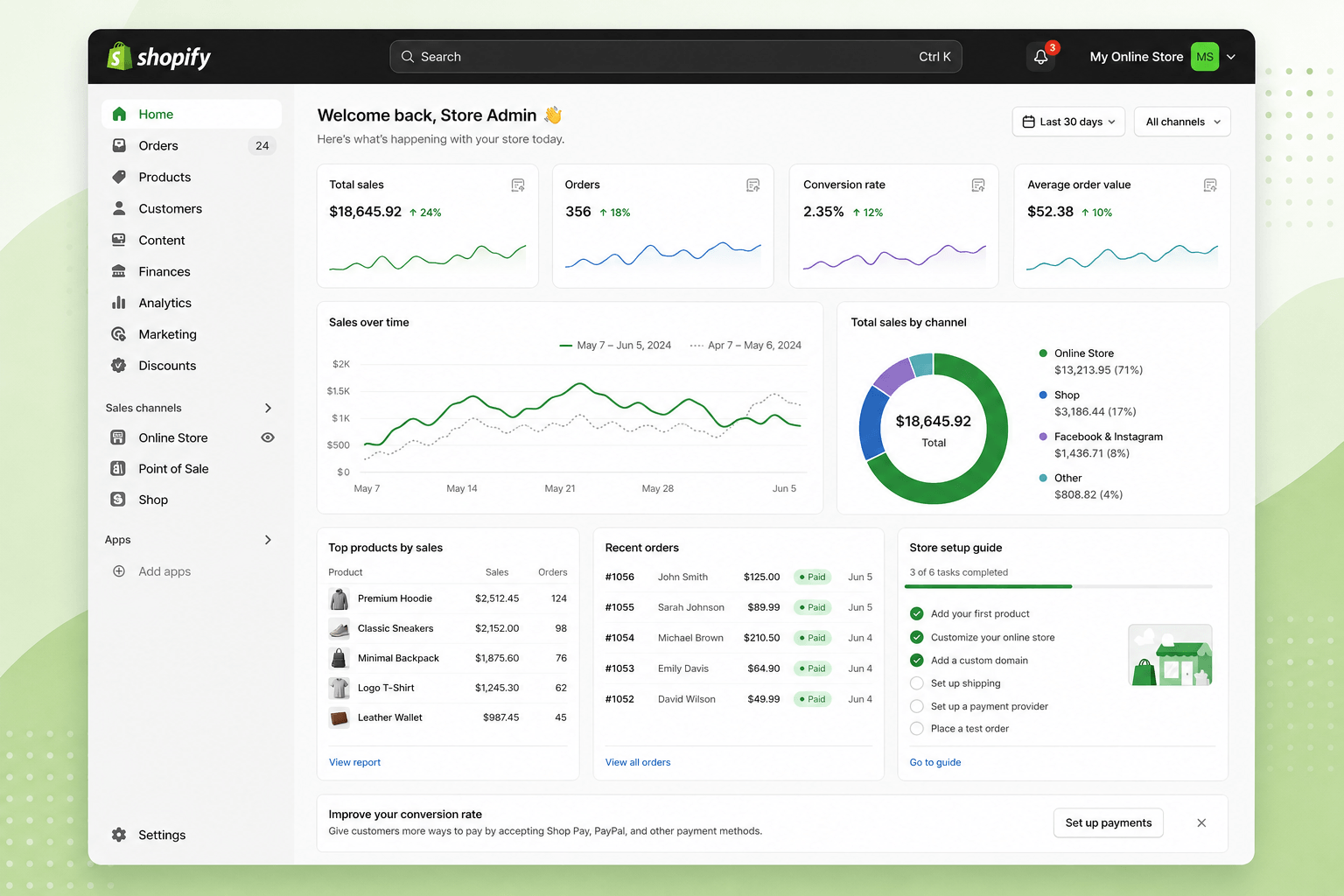Open the Last 30 days date dropdown

[x=1069, y=122]
